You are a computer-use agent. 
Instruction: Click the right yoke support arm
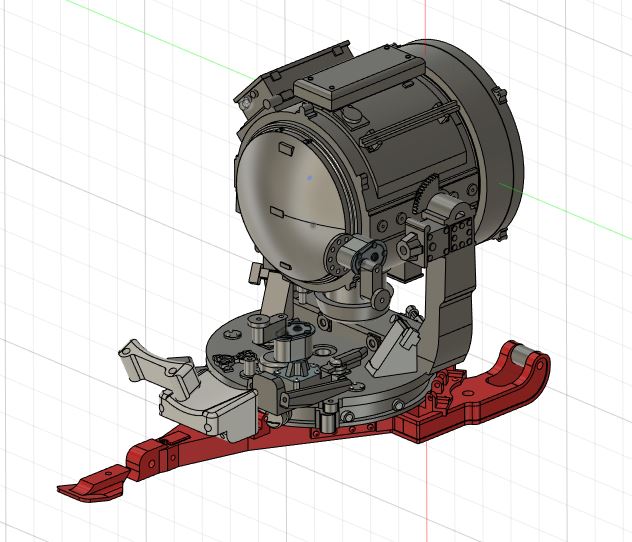(451, 310)
